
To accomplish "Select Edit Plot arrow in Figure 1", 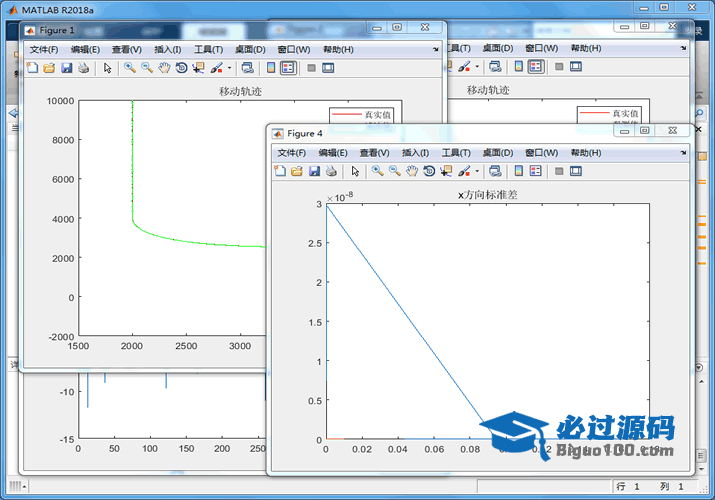I will 107,68.
